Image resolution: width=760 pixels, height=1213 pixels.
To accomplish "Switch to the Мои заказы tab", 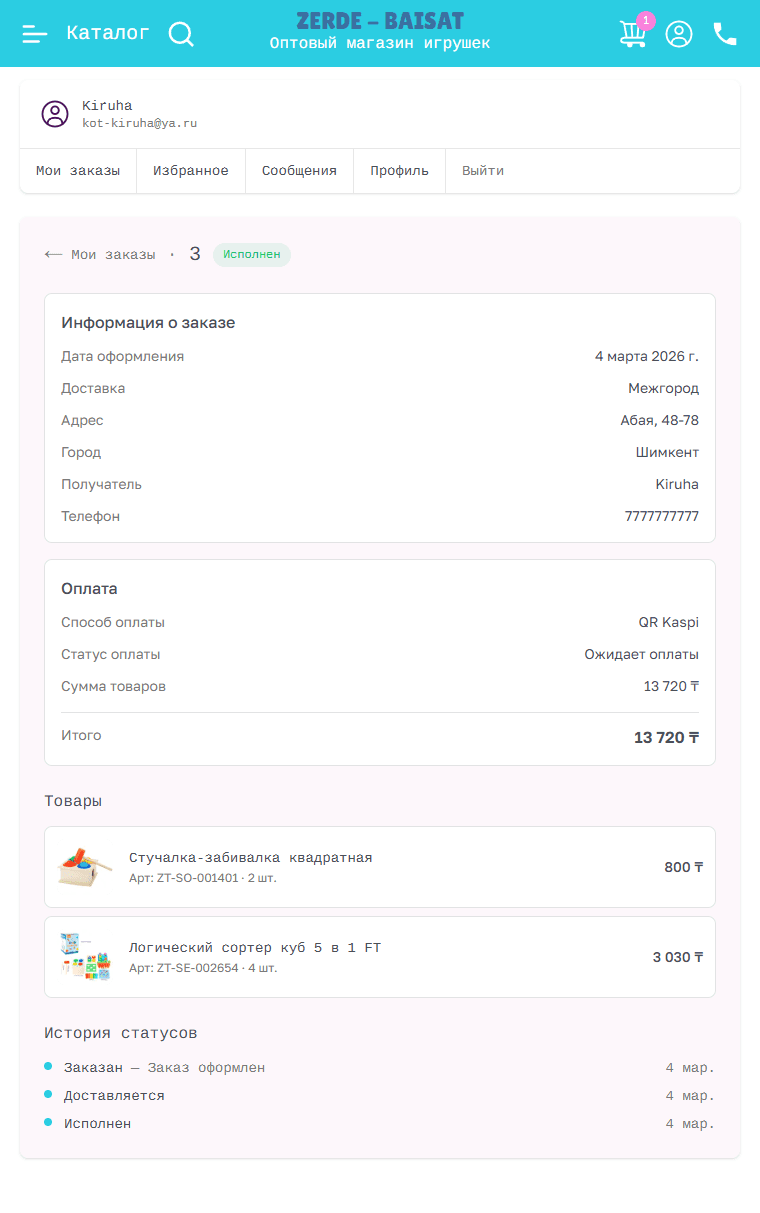I will 78,171.
